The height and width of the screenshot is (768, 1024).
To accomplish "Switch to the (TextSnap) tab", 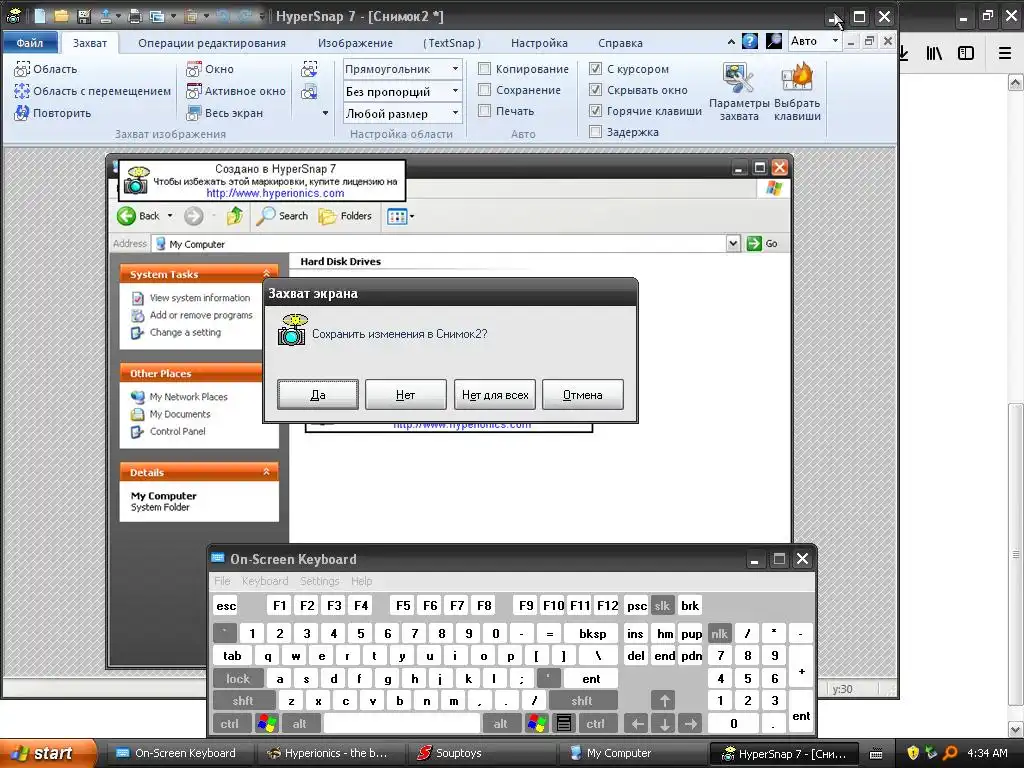I will click(451, 43).
